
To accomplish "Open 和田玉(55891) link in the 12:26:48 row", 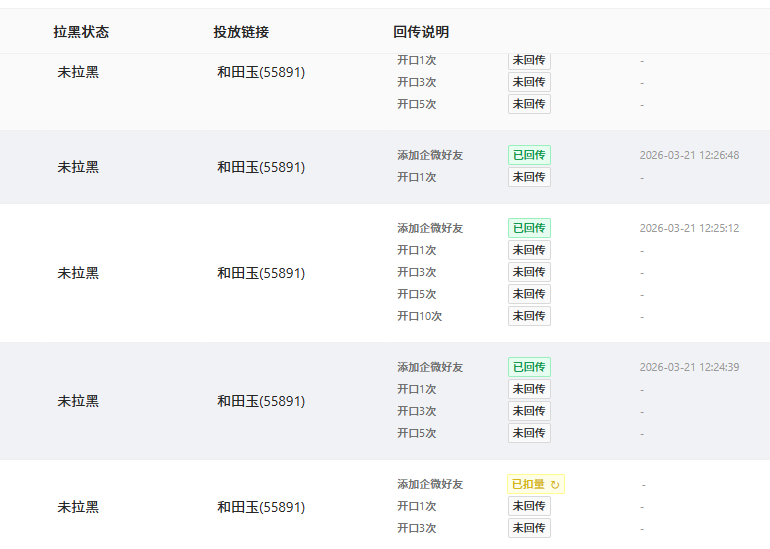I will tap(261, 167).
